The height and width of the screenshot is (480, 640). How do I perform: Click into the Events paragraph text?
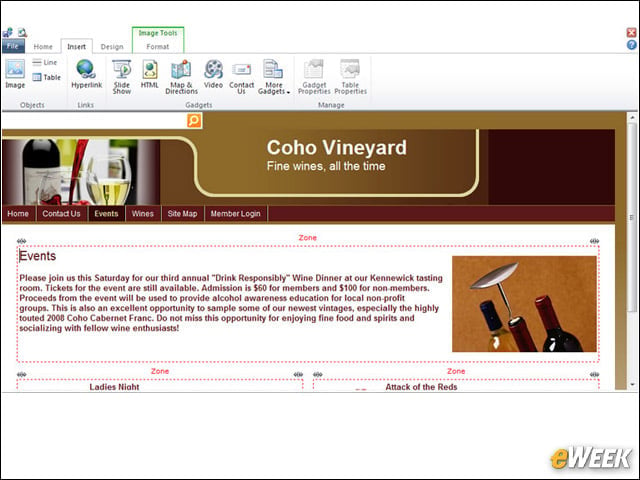coord(231,303)
